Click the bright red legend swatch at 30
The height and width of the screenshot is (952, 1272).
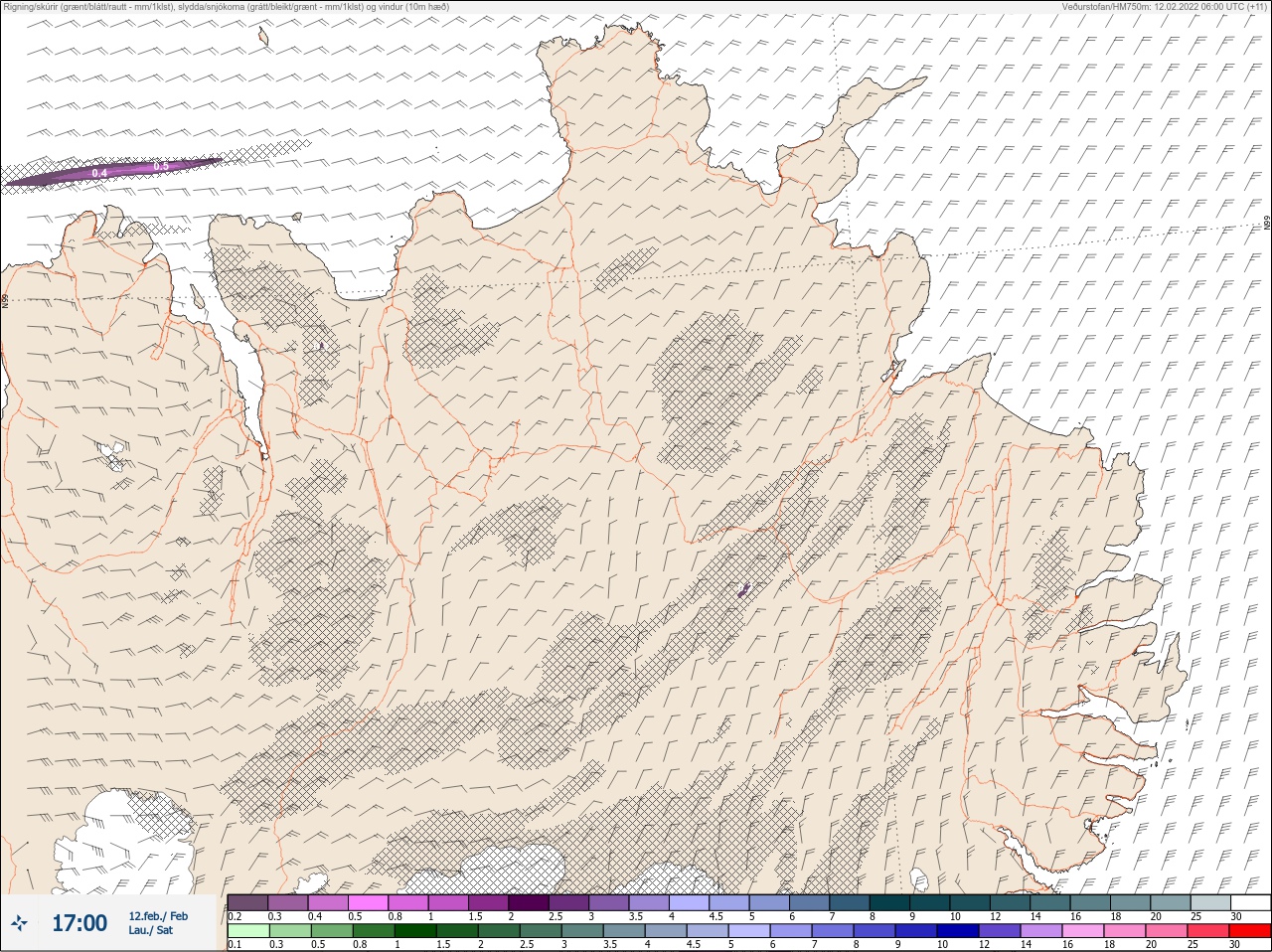click(x=1250, y=931)
